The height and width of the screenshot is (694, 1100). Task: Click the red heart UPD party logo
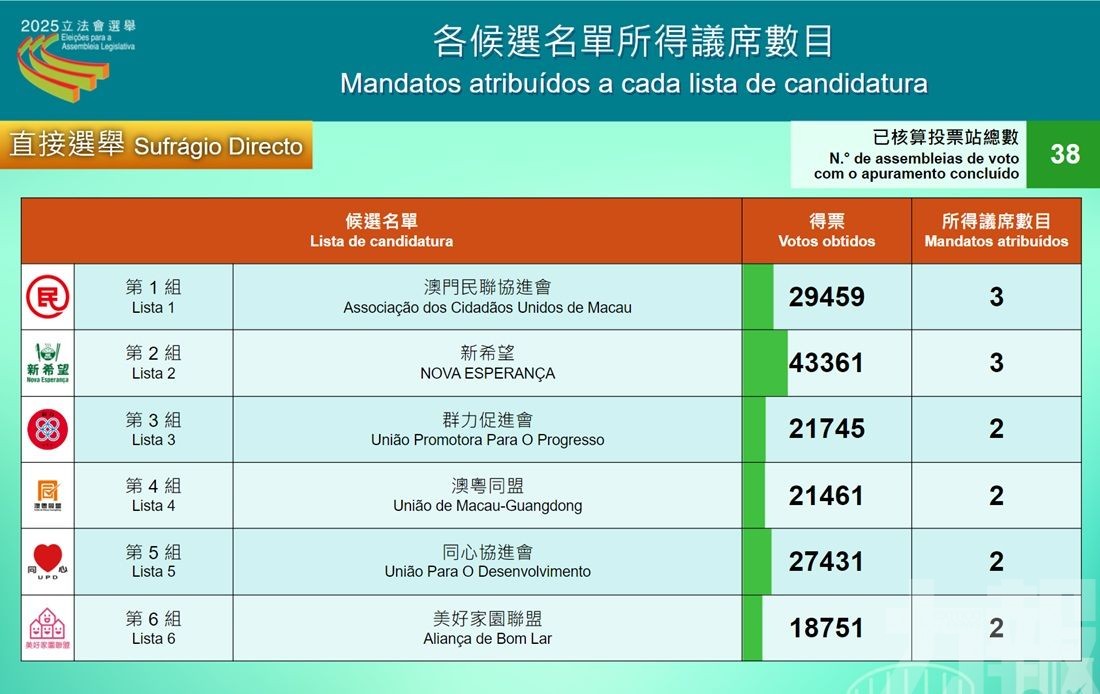pos(48,561)
